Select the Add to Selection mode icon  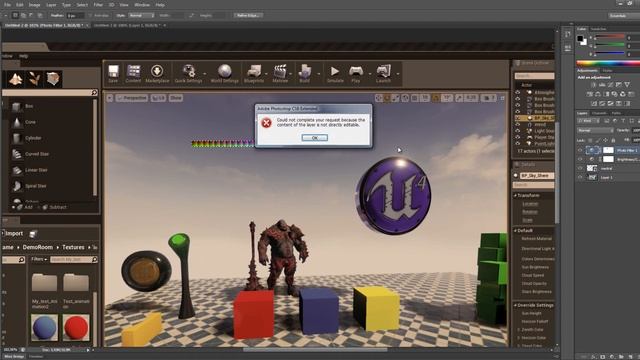pos(23,15)
